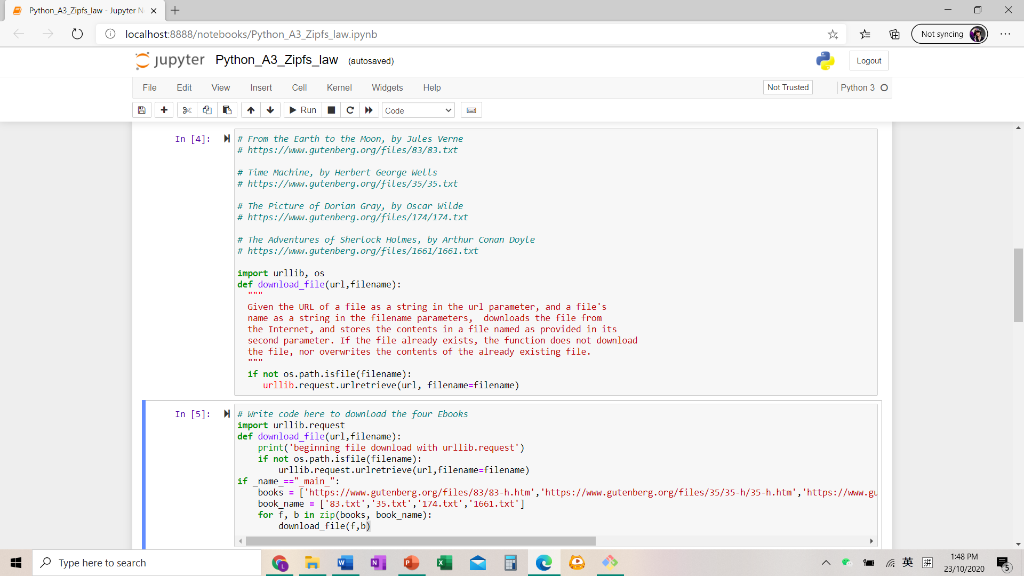Open the cell type dropdown showing Code
This screenshot has height=576, width=1024.
(418, 110)
